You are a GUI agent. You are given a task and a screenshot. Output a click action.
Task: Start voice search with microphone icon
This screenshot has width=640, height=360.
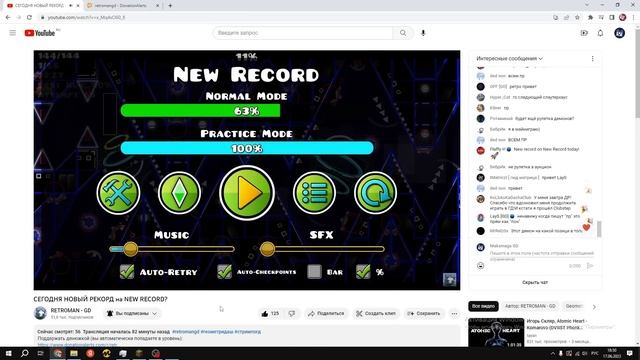click(423, 33)
